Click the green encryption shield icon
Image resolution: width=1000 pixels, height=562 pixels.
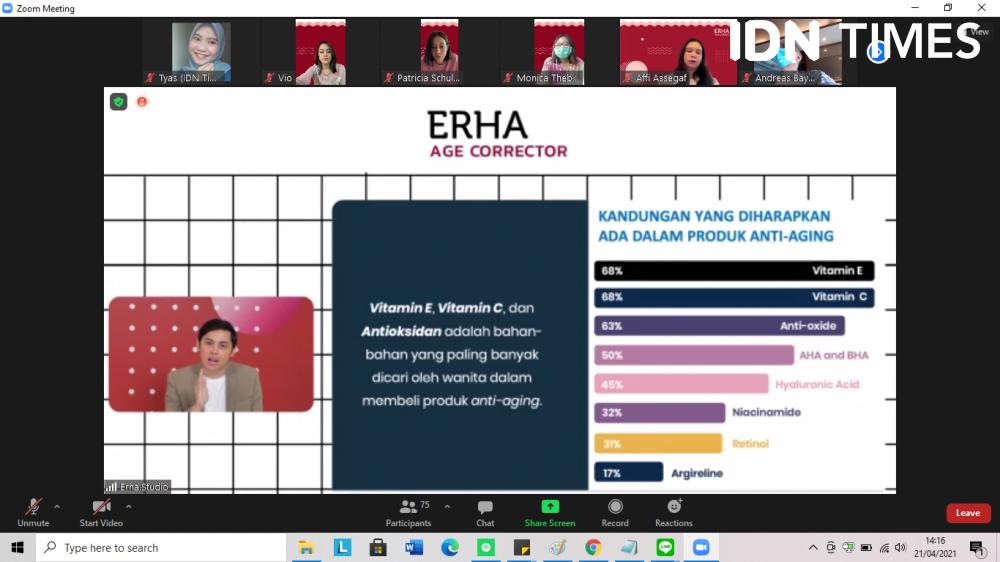[119, 101]
